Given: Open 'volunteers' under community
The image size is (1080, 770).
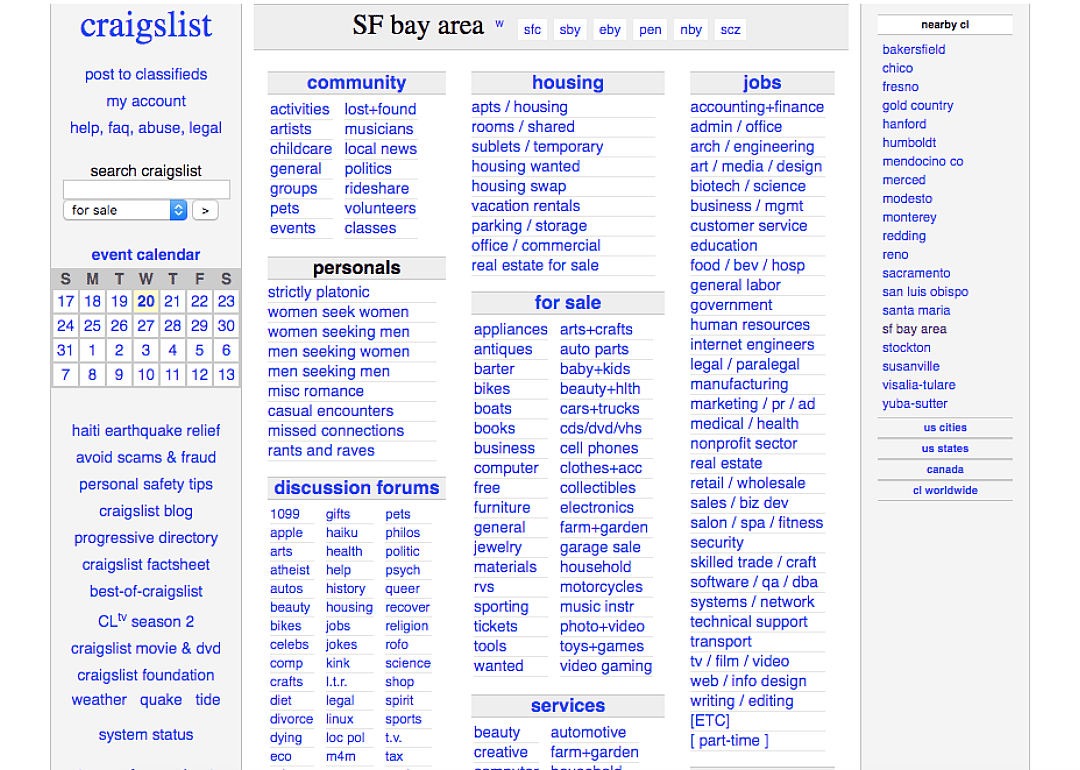Looking at the screenshot, I should pyautogui.click(x=380, y=208).
